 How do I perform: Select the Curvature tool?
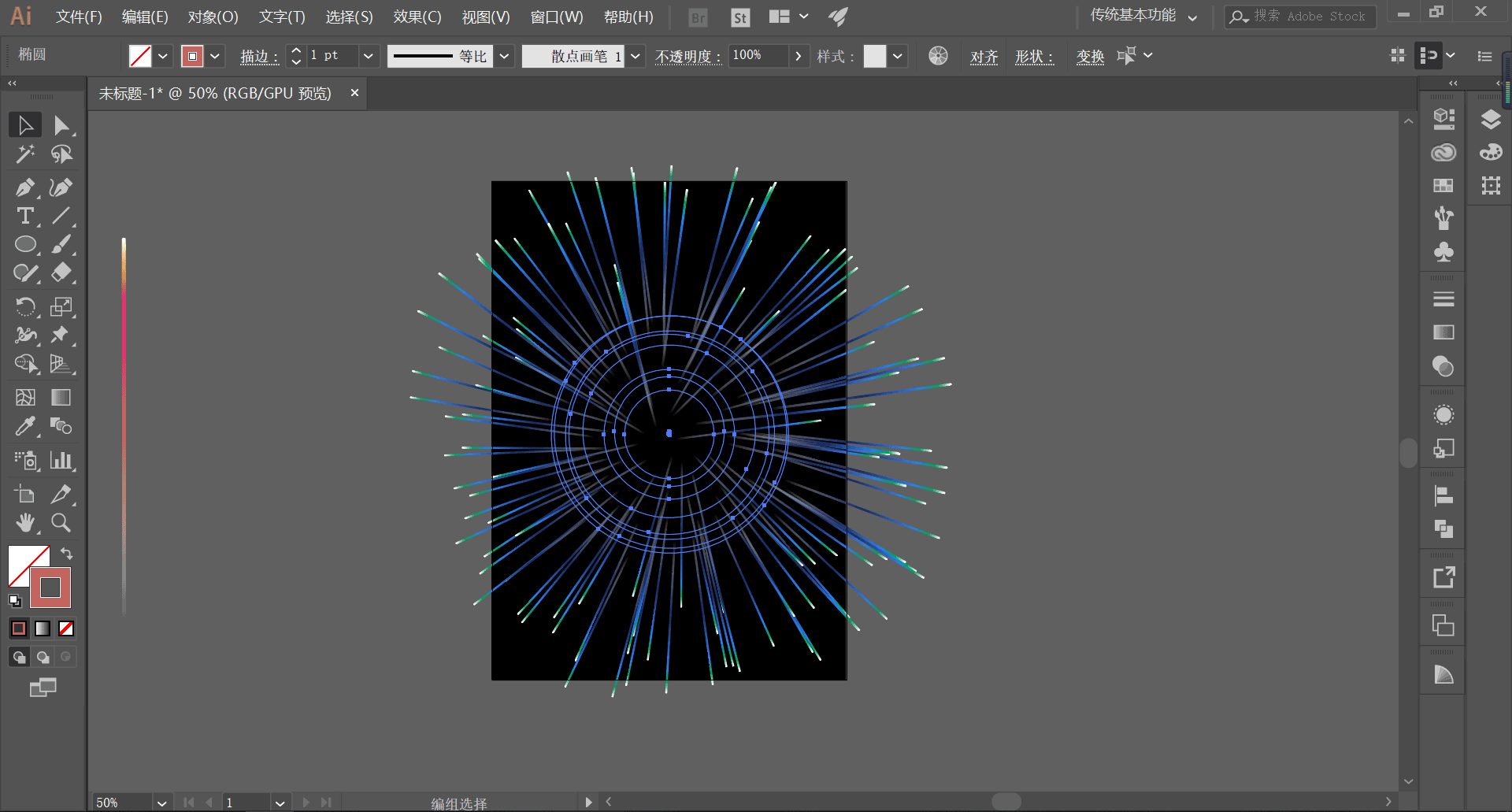[x=61, y=187]
